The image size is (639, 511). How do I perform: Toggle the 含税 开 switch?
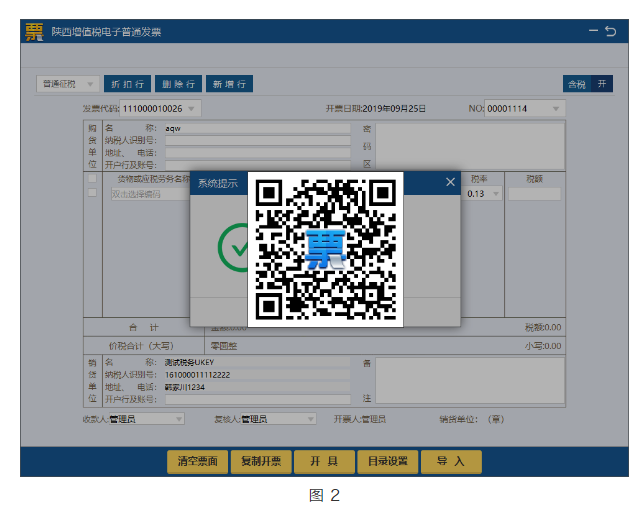click(588, 84)
